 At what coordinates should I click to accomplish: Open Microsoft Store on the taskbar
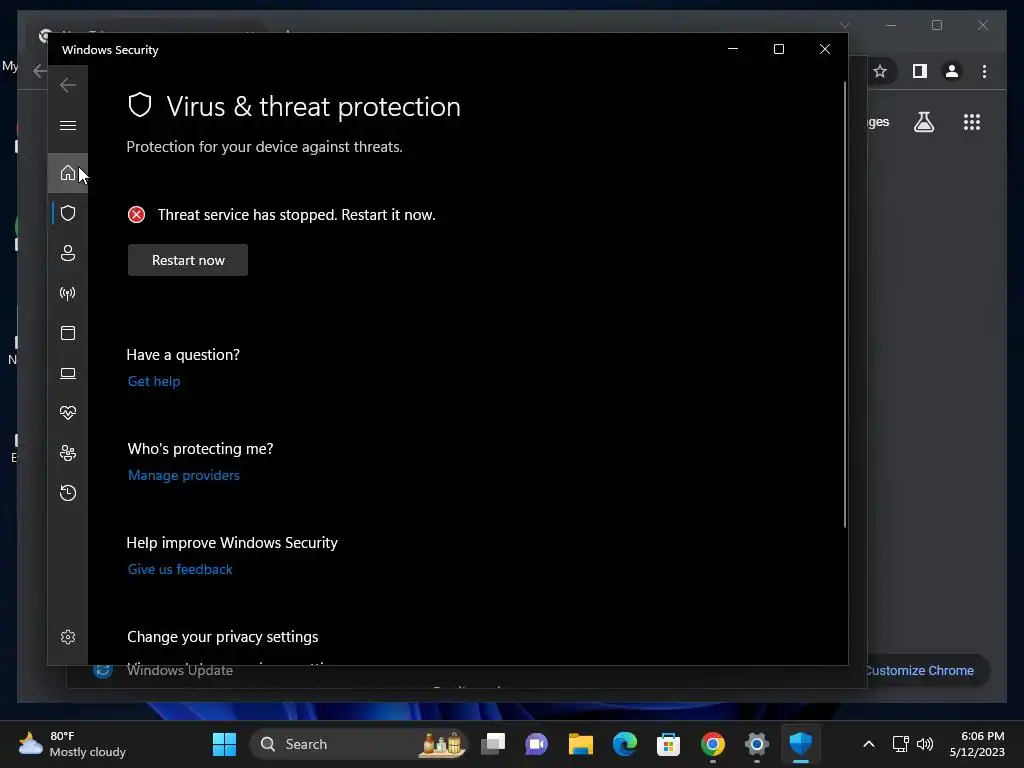click(x=668, y=744)
